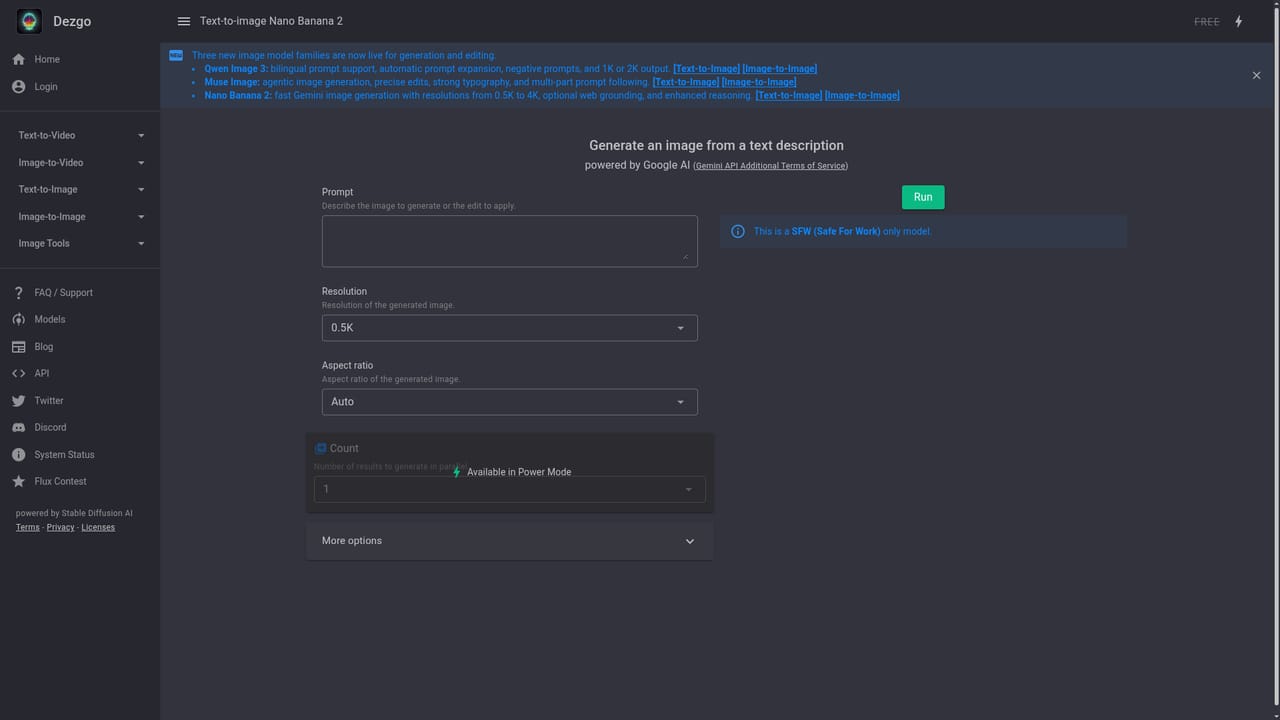Click the Prompt text area
The height and width of the screenshot is (720, 1280).
(510, 241)
